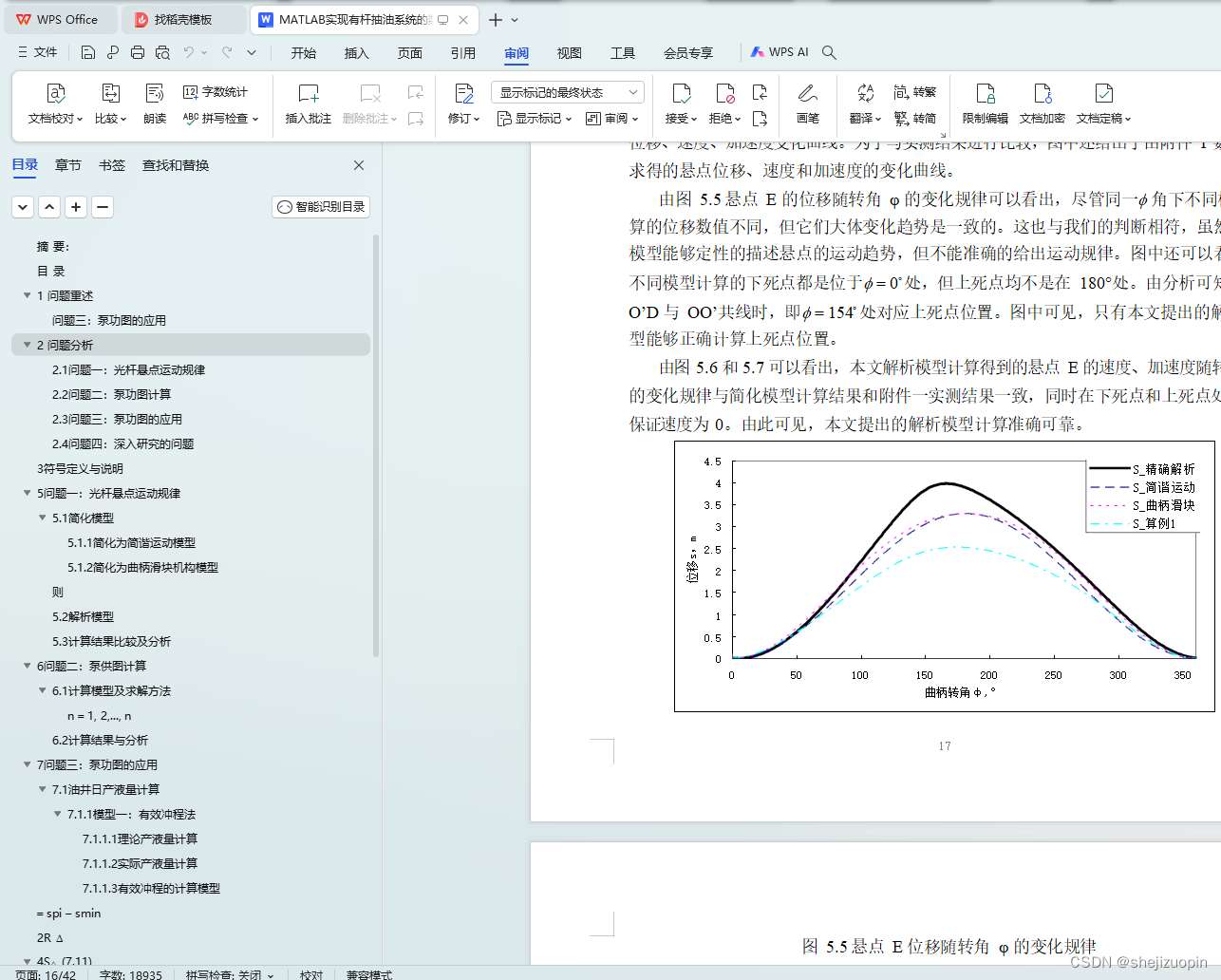Go to '2.1问题一：光杆悬点运动规律' heading
Viewport: 1221px width, 980px height.
click(128, 369)
